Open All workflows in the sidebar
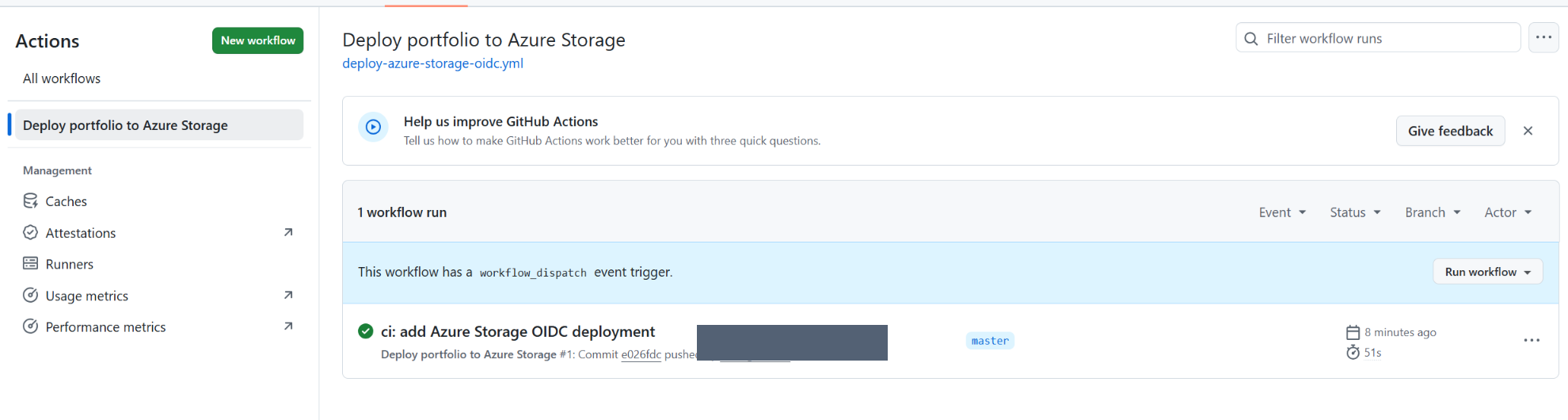Image resolution: width=1568 pixels, height=420 pixels. 62,78
